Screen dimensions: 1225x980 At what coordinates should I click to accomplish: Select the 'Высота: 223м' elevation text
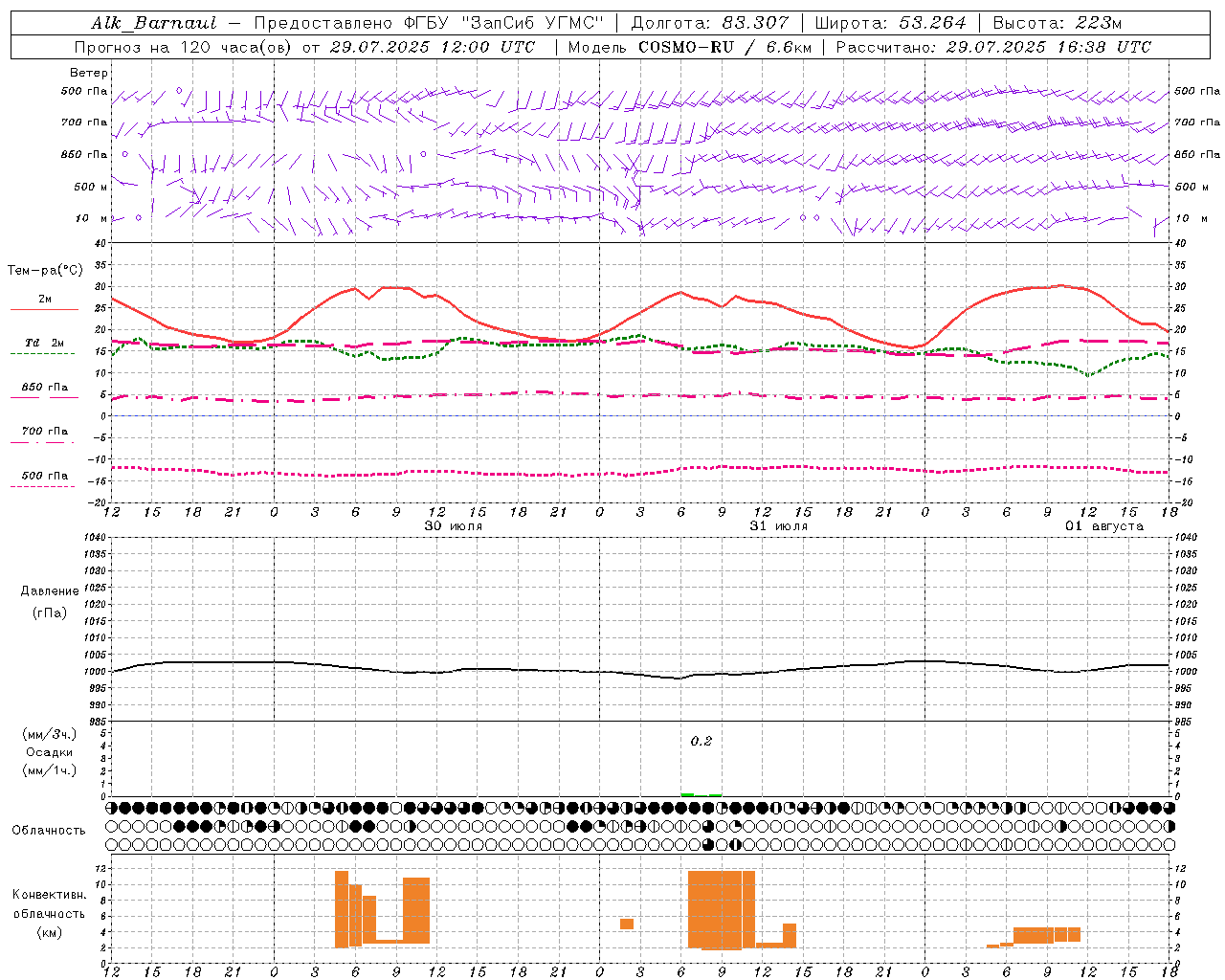[1058, 23]
